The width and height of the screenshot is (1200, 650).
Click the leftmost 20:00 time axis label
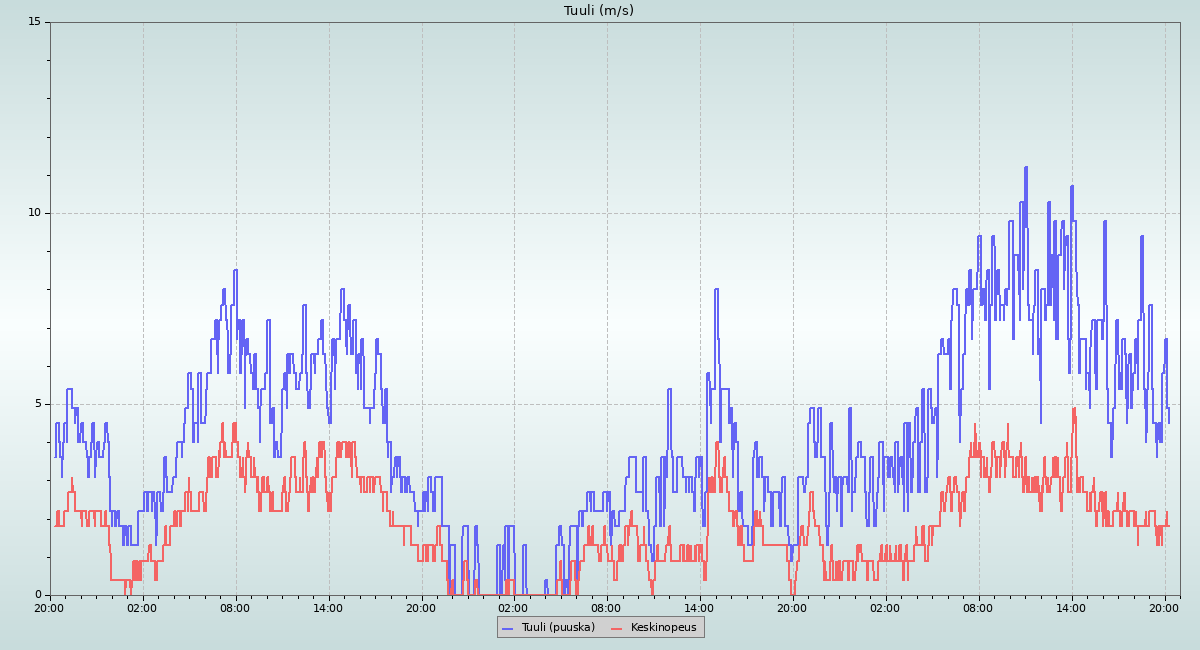click(49, 607)
